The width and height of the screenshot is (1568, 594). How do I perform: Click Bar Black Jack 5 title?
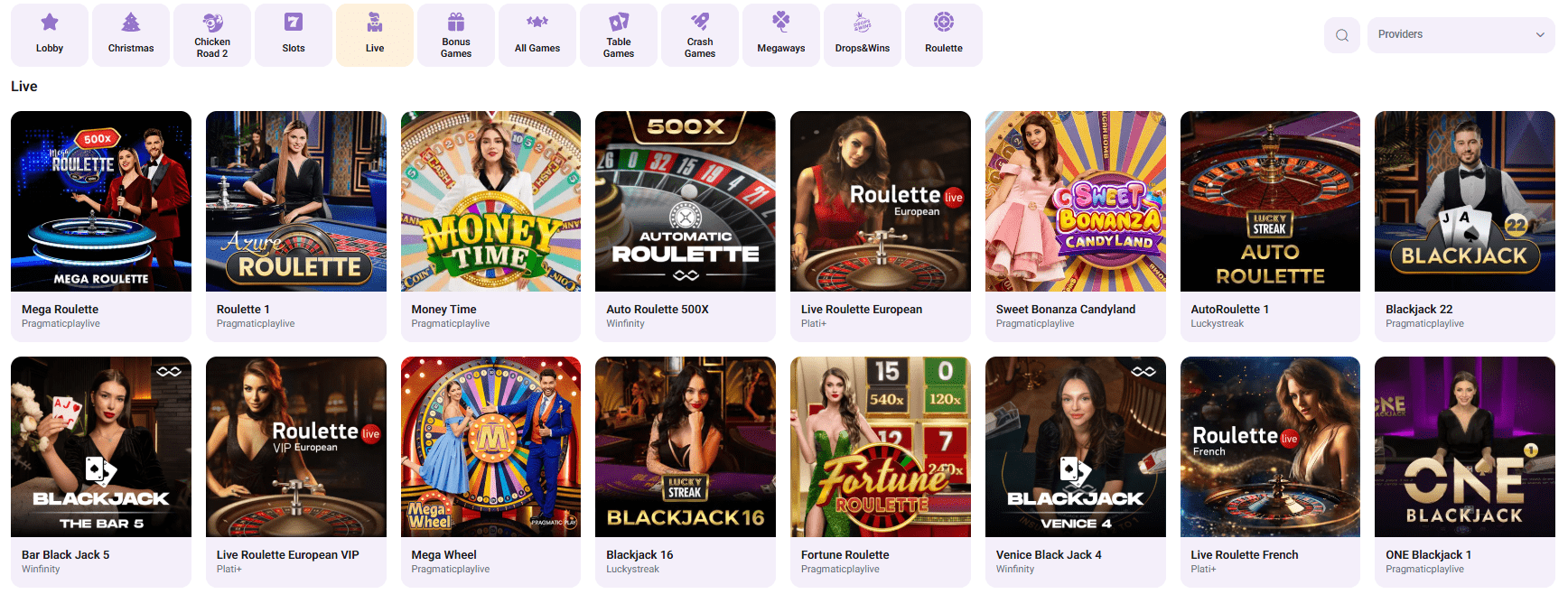pyautogui.click(x=65, y=555)
